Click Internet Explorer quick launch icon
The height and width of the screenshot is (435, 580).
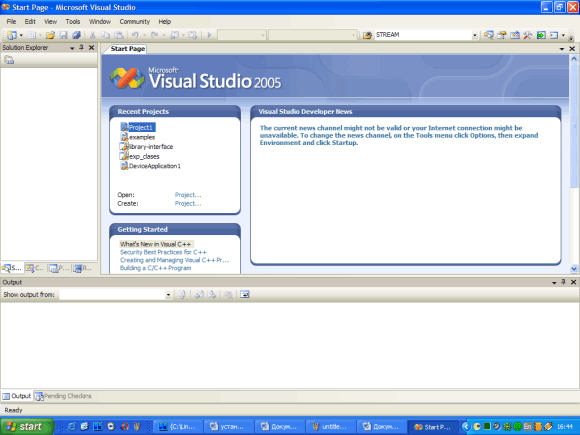click(x=72, y=426)
